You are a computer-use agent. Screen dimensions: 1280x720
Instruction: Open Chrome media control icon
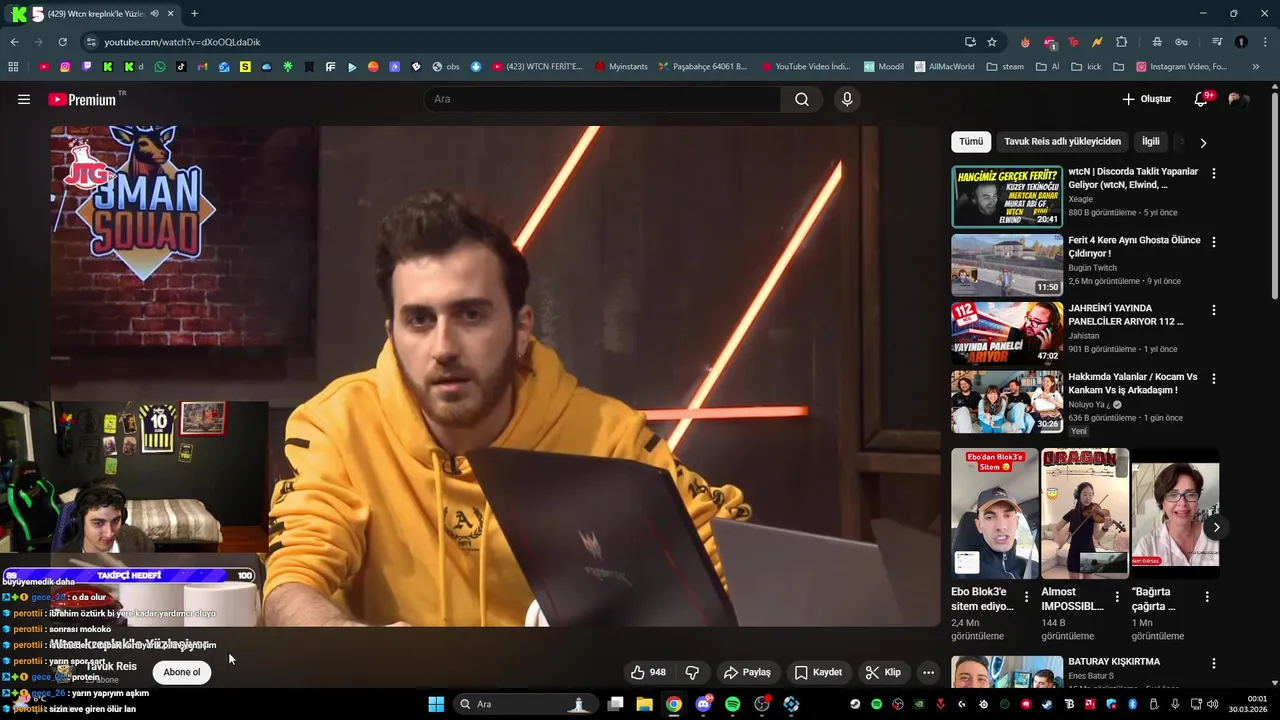[x=1217, y=42]
